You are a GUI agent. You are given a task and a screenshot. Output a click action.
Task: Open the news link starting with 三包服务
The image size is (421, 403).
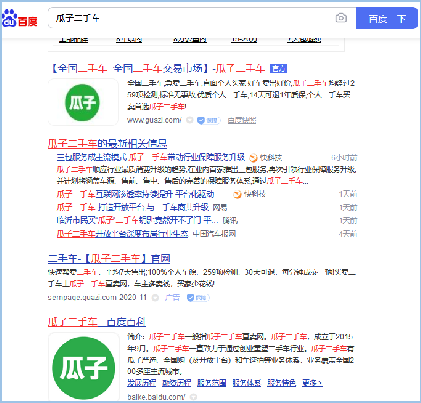pyautogui.click(x=151, y=157)
